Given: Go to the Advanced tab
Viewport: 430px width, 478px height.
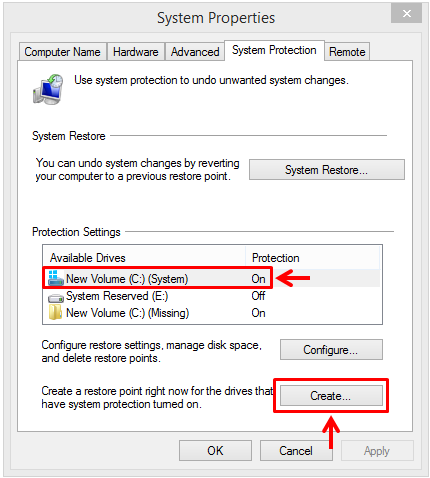Looking at the screenshot, I should click(x=195, y=52).
